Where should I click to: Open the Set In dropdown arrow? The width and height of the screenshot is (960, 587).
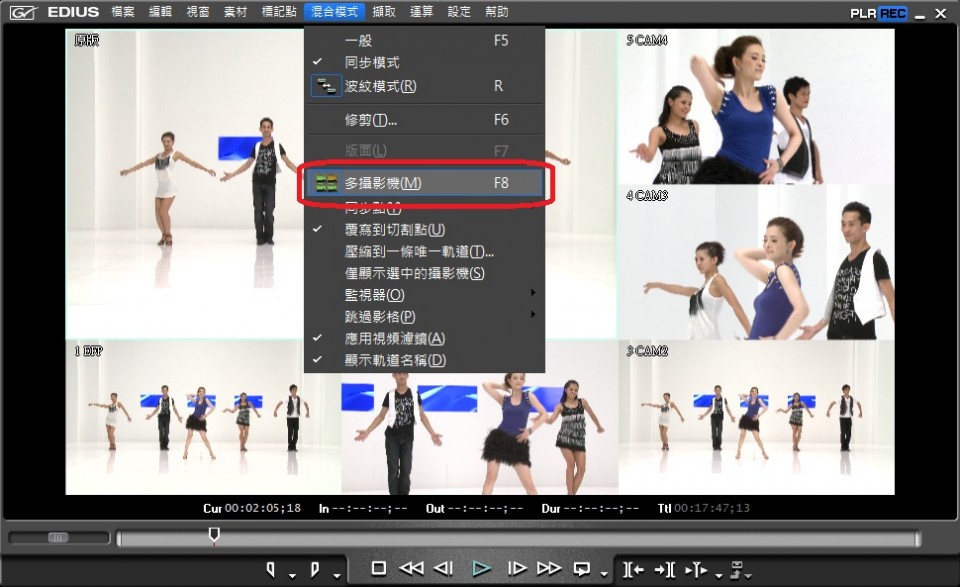pyautogui.click(x=292, y=575)
